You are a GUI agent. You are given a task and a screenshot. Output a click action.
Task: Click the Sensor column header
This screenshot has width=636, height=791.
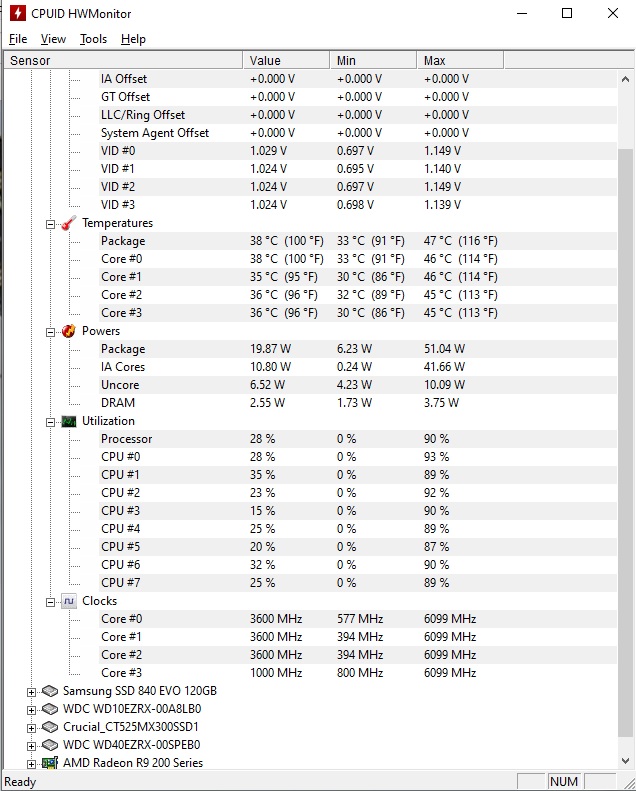(x=123, y=61)
